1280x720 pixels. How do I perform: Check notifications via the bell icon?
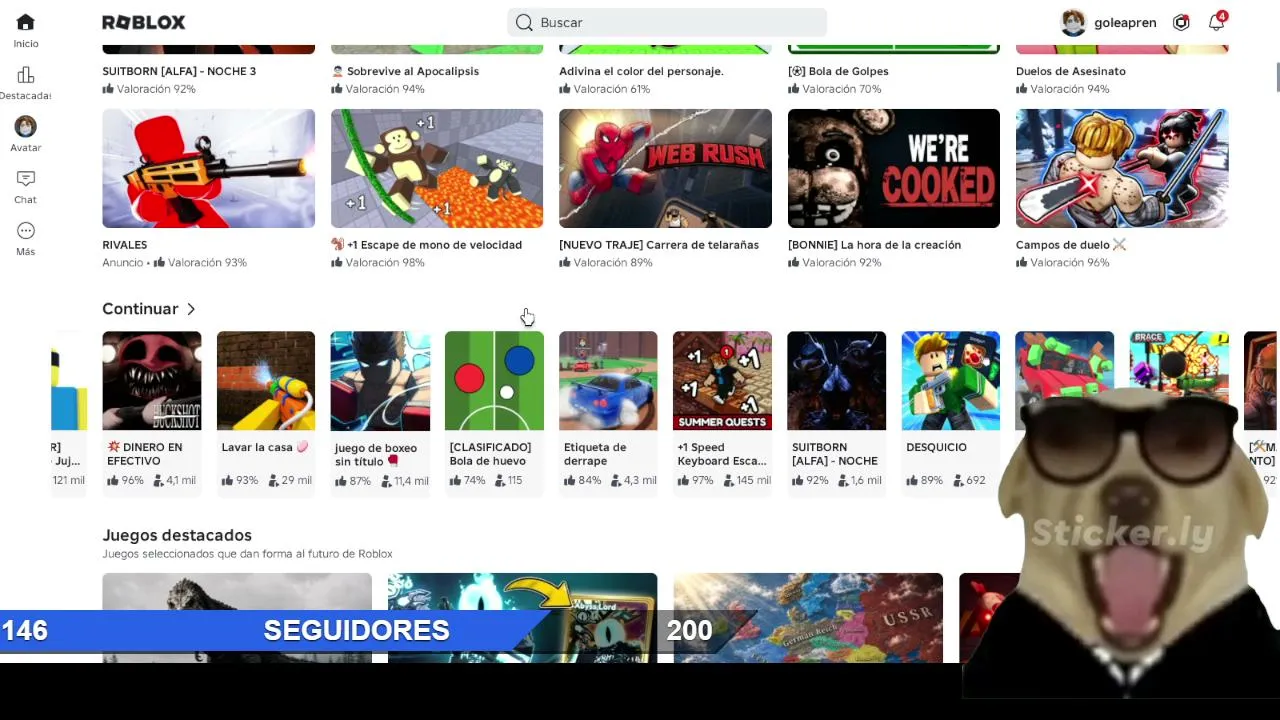(x=1216, y=22)
